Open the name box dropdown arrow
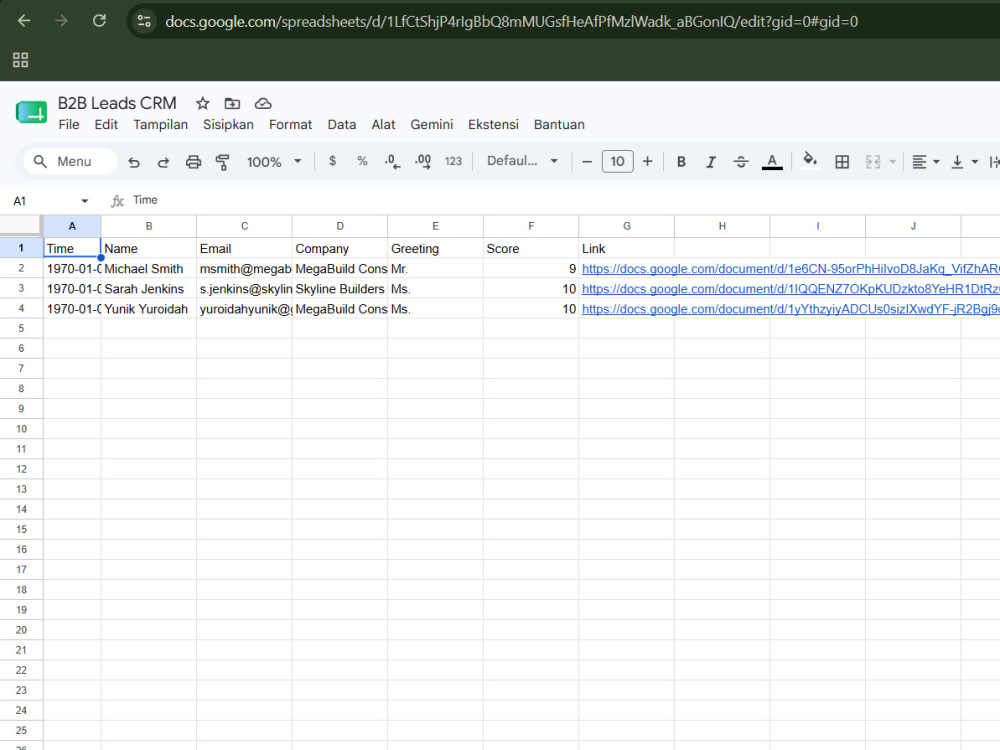 click(84, 201)
